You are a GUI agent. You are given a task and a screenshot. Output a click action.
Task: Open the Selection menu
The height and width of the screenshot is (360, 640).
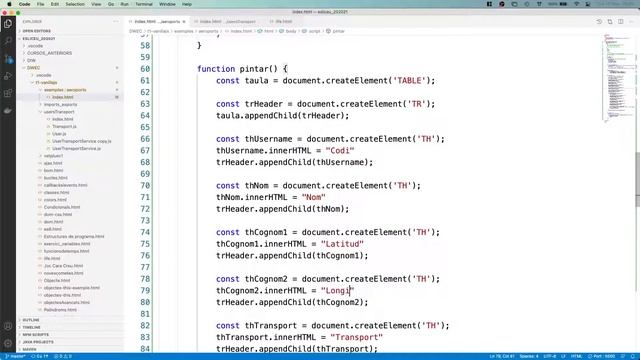pyautogui.click(x=75, y=4)
